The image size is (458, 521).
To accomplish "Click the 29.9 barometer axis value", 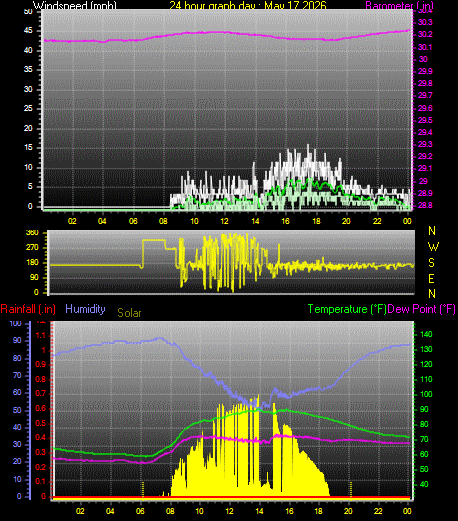I will 425,71.
